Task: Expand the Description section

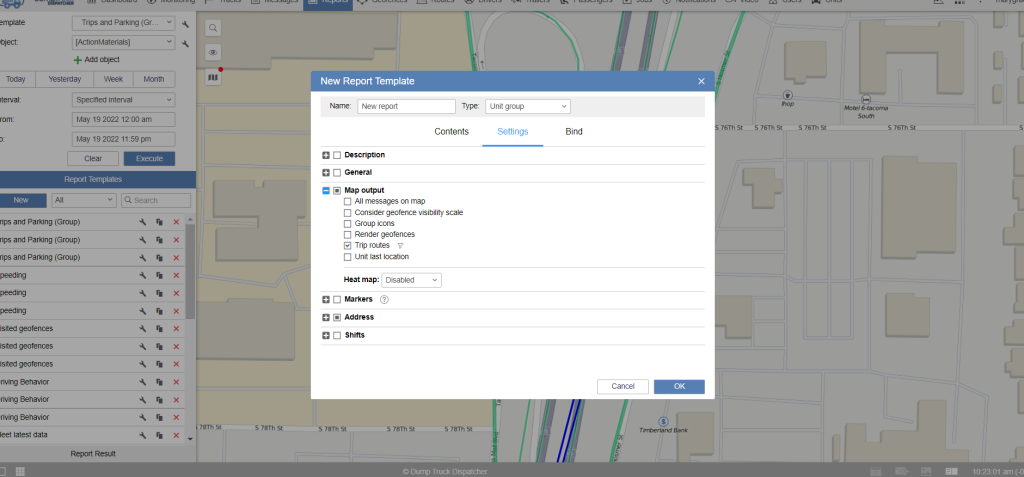Action: [x=326, y=155]
